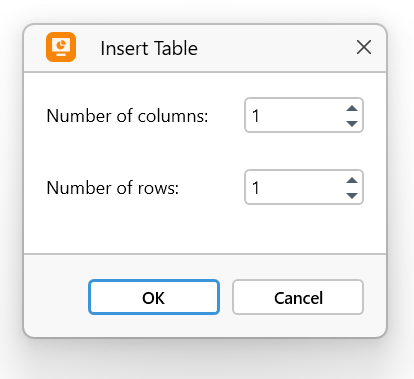Image resolution: width=414 pixels, height=379 pixels.
Task: Close the Insert Table dialog
Action: tap(364, 47)
